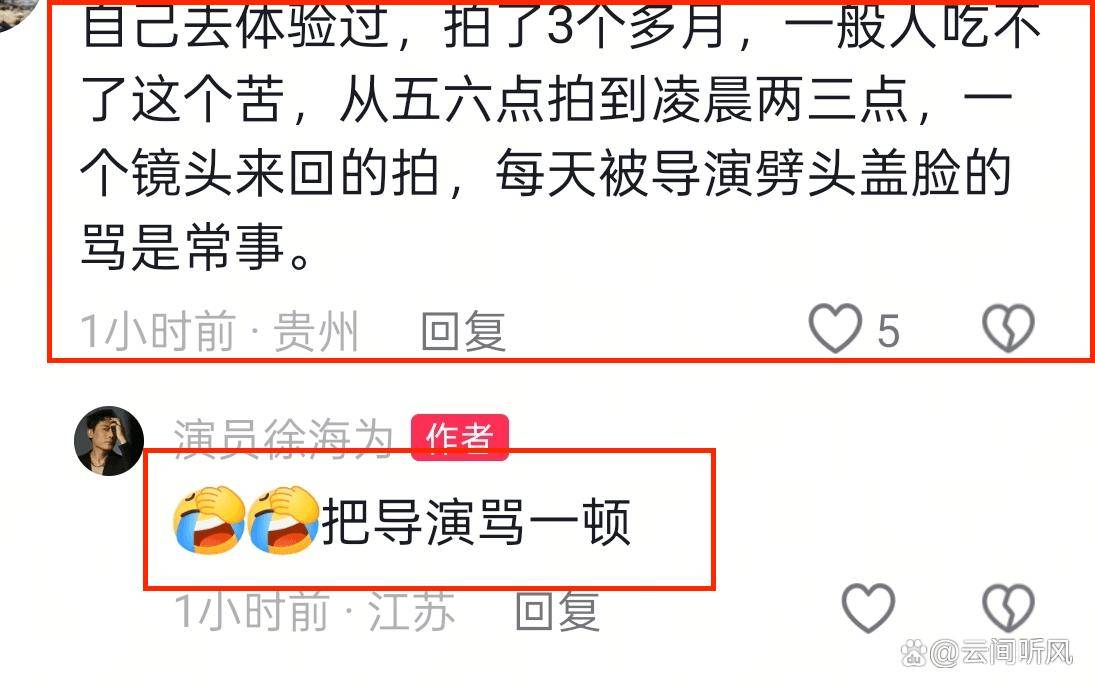The width and height of the screenshot is (1095, 690).
Task: Click the Baidu paw icon in the watermark
Action: (x=914, y=654)
